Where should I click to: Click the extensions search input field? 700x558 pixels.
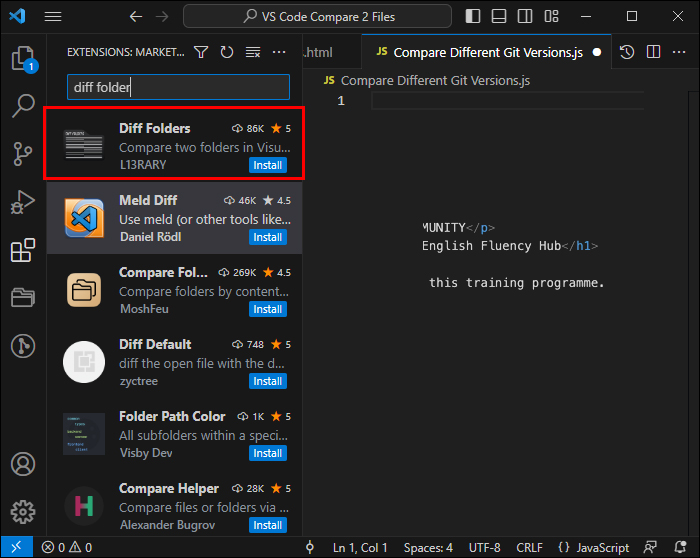point(178,87)
